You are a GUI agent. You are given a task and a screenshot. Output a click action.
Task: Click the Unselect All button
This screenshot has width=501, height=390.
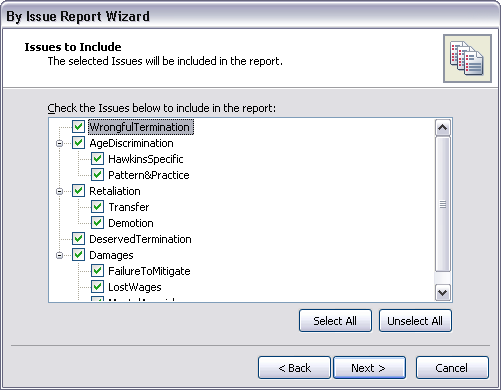415,321
